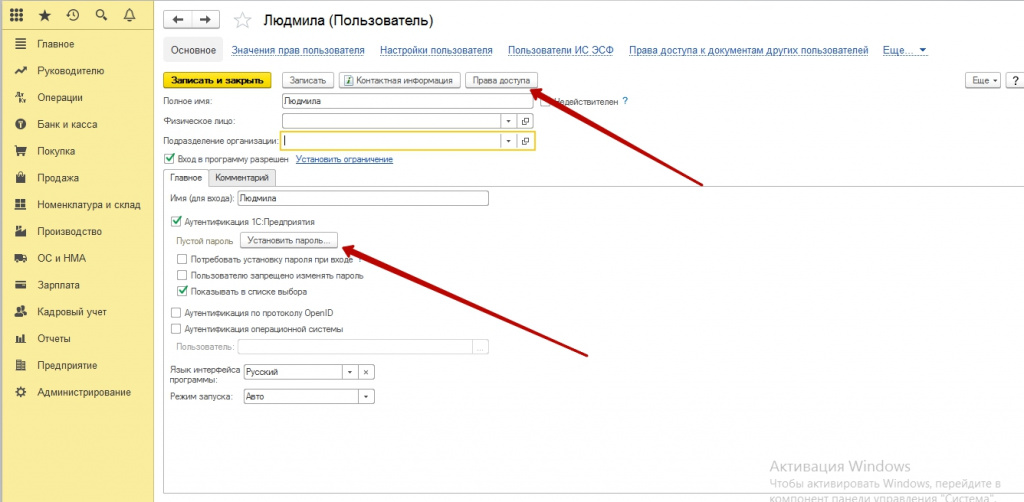Screen dimensions: 1024x502
Task: Click the Руководителю chart icon
Action: tap(21, 71)
